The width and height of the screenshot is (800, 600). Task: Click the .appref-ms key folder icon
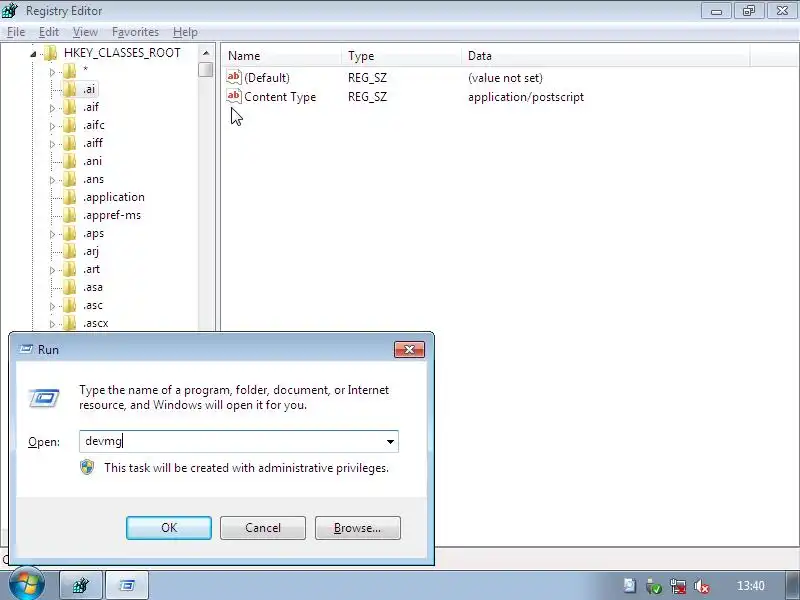click(x=69, y=215)
